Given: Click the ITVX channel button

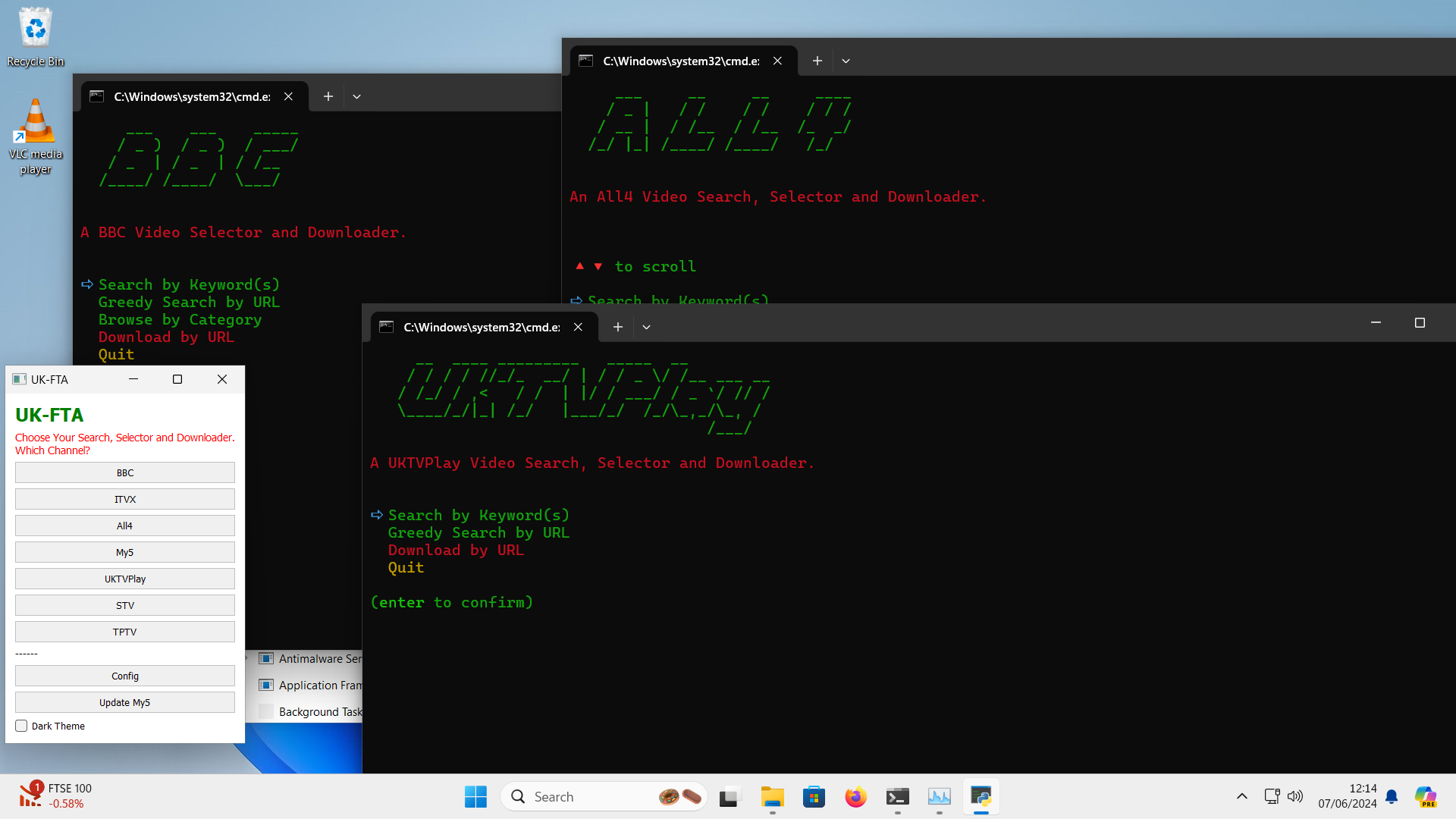Looking at the screenshot, I should tap(125, 499).
